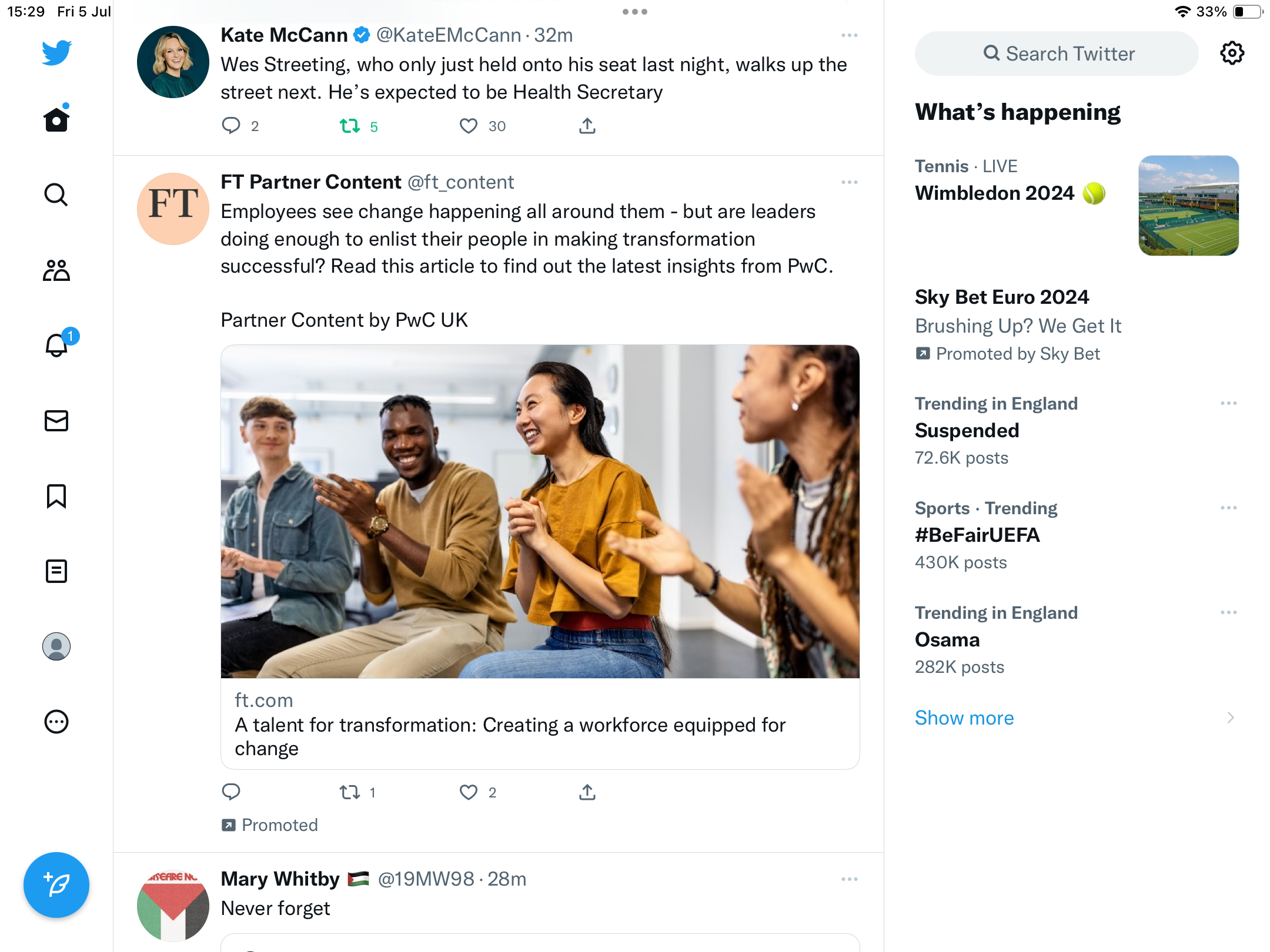Screen dimensions: 1270x952
Task: Open the Bookmarks icon
Action: tap(56, 496)
